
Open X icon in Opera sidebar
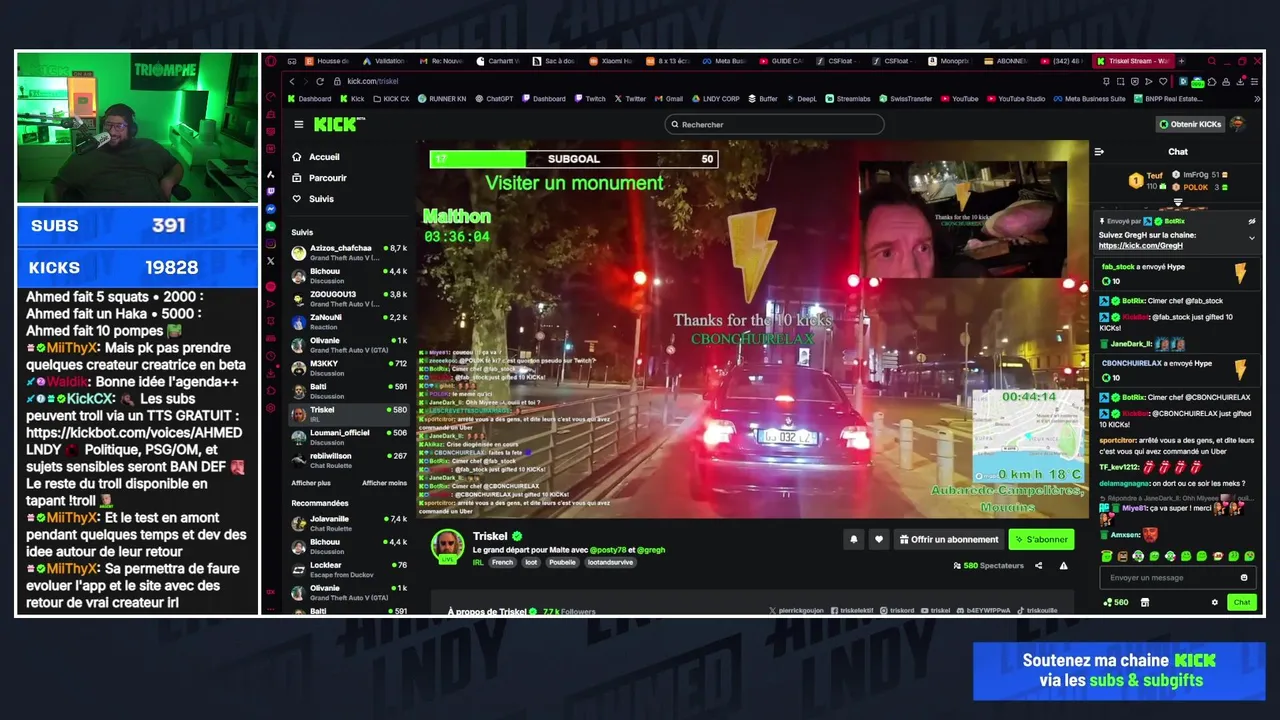[270, 261]
